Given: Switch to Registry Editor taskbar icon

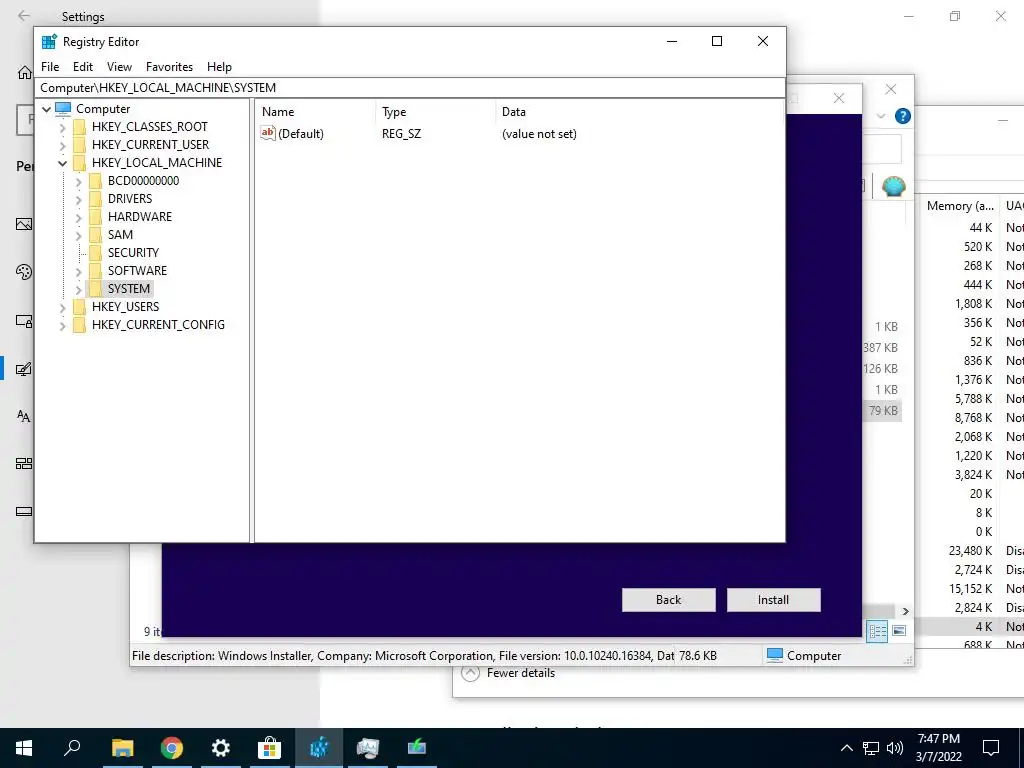Looking at the screenshot, I should 319,748.
